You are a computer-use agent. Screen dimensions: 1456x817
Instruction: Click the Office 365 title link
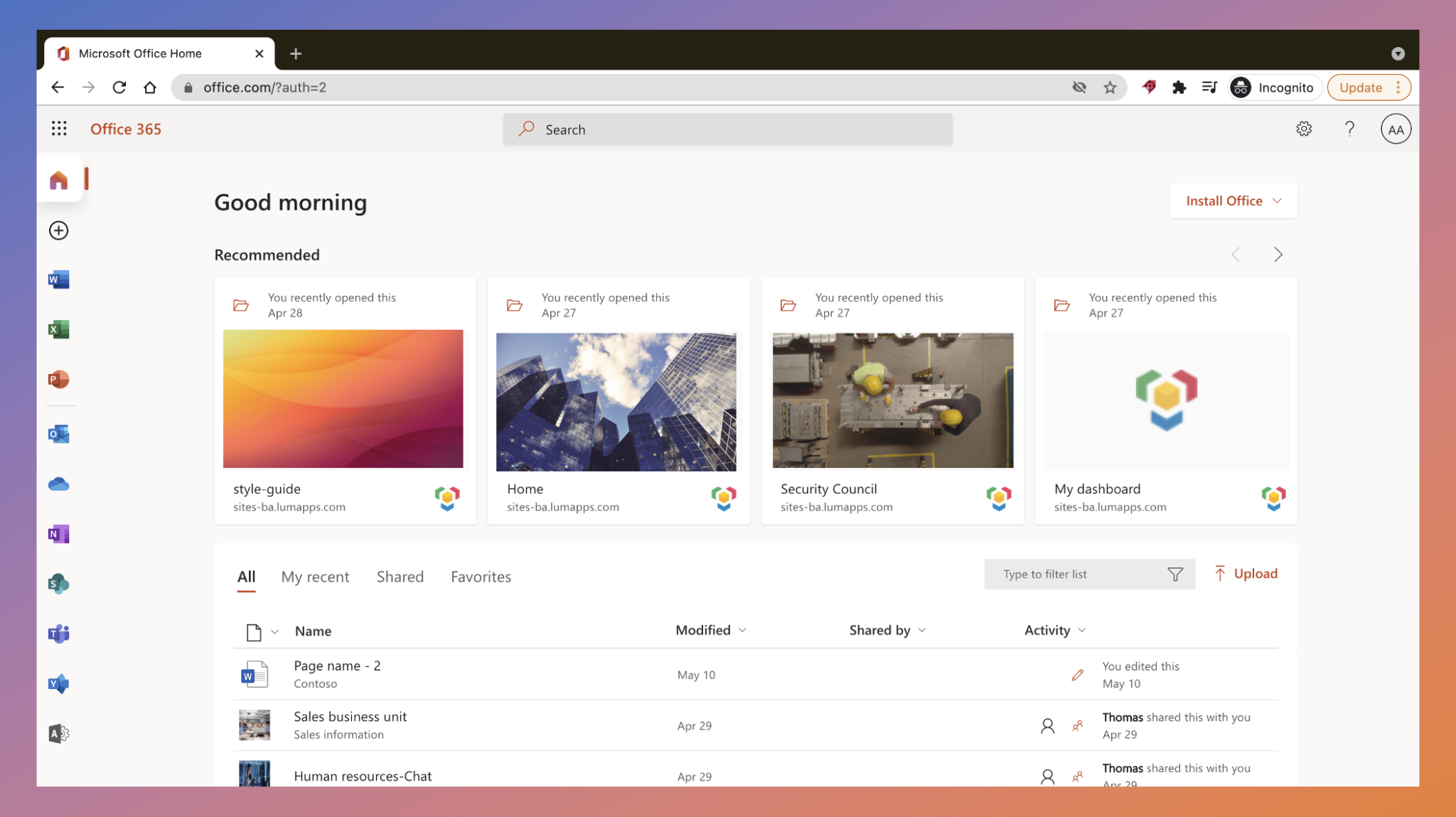[x=126, y=129]
